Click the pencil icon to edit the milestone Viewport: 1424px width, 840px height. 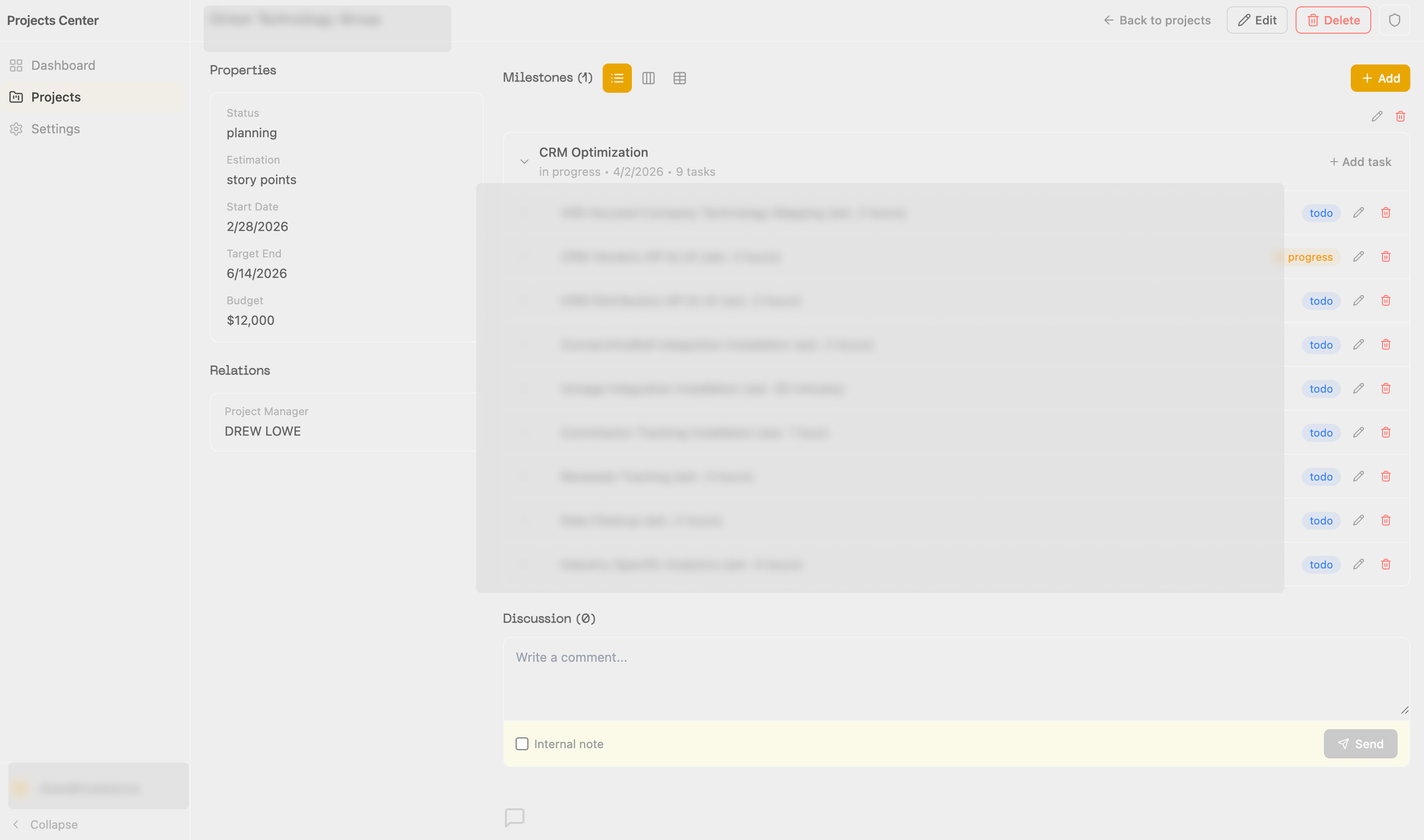pos(1377,117)
